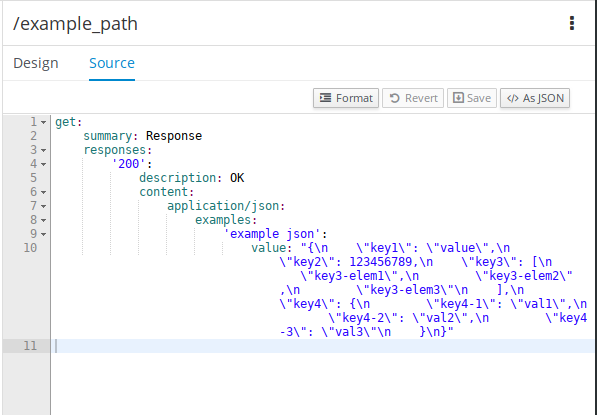Click the Format button
597x415 pixels.
pos(346,98)
